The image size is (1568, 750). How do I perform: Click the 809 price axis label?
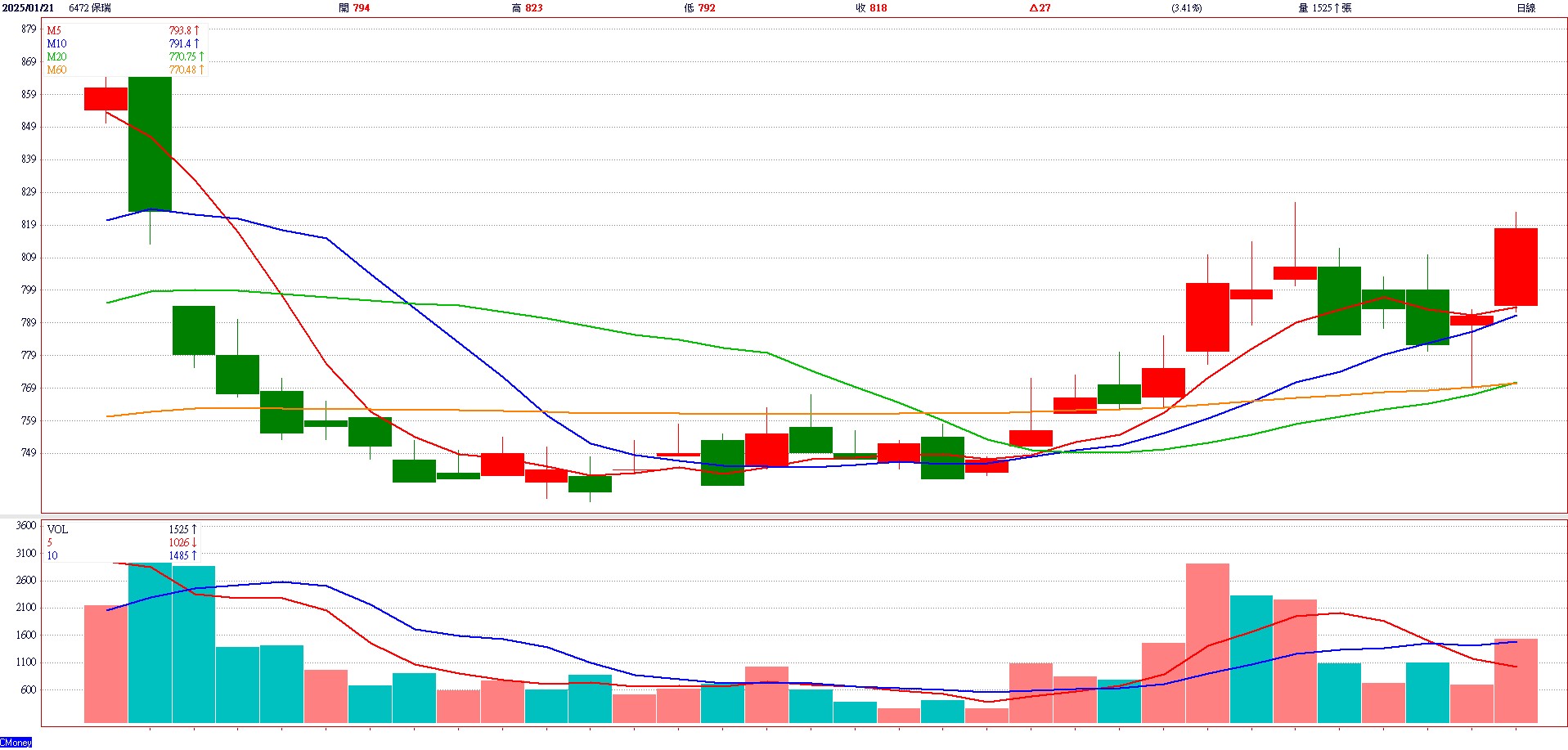point(29,258)
